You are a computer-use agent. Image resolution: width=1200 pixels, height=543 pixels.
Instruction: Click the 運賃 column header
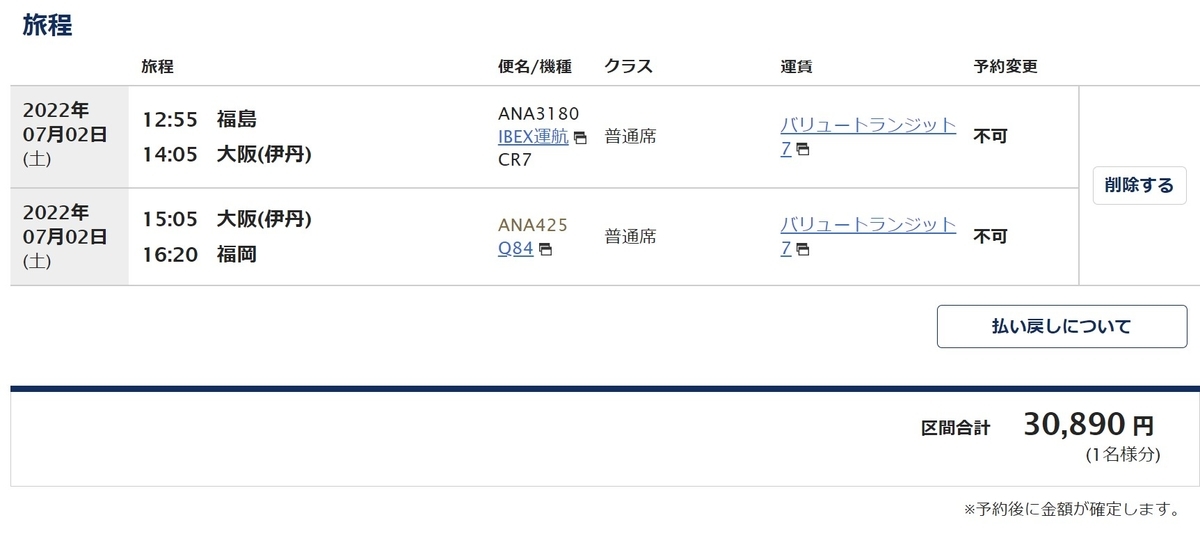point(796,67)
